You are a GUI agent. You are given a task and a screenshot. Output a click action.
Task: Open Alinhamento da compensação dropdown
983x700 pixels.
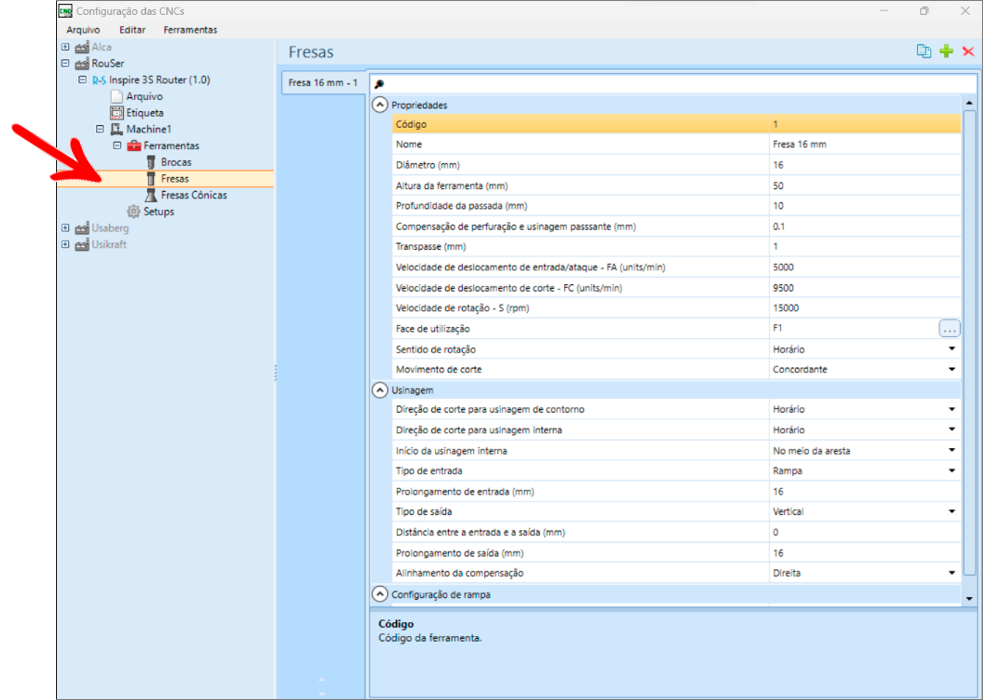(x=952, y=573)
